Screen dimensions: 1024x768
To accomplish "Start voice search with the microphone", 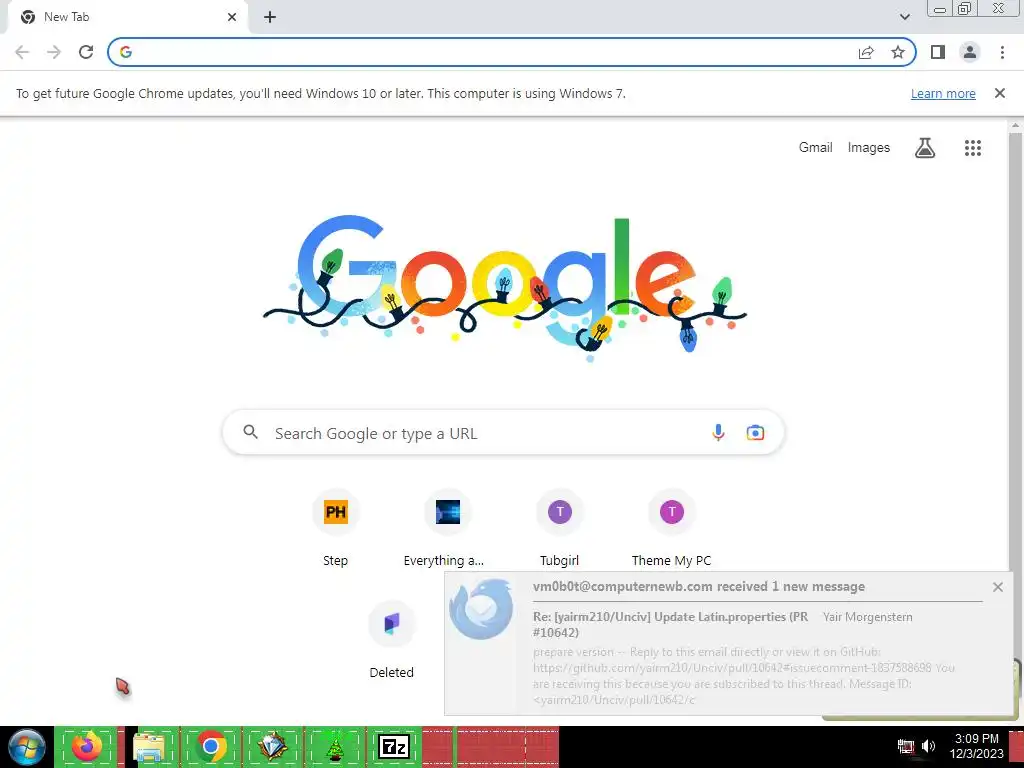I will [718, 432].
